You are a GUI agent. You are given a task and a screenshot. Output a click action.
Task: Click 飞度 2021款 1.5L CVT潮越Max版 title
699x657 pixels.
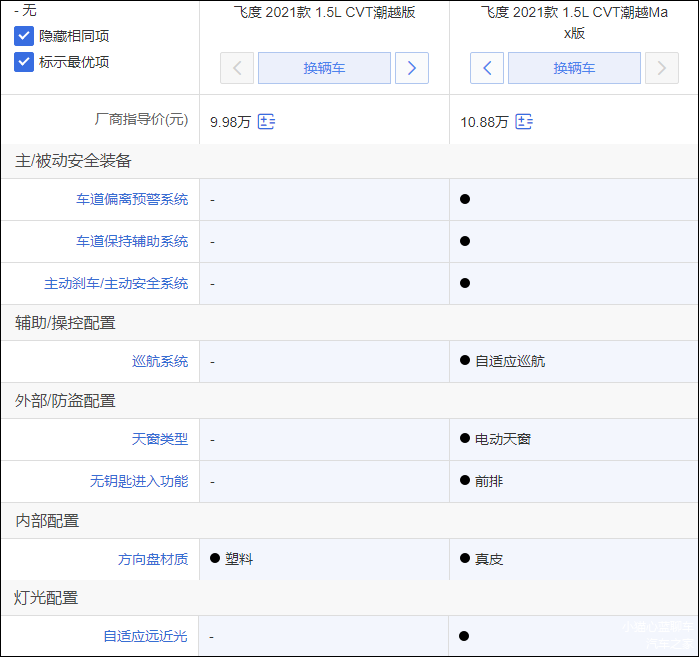574,22
